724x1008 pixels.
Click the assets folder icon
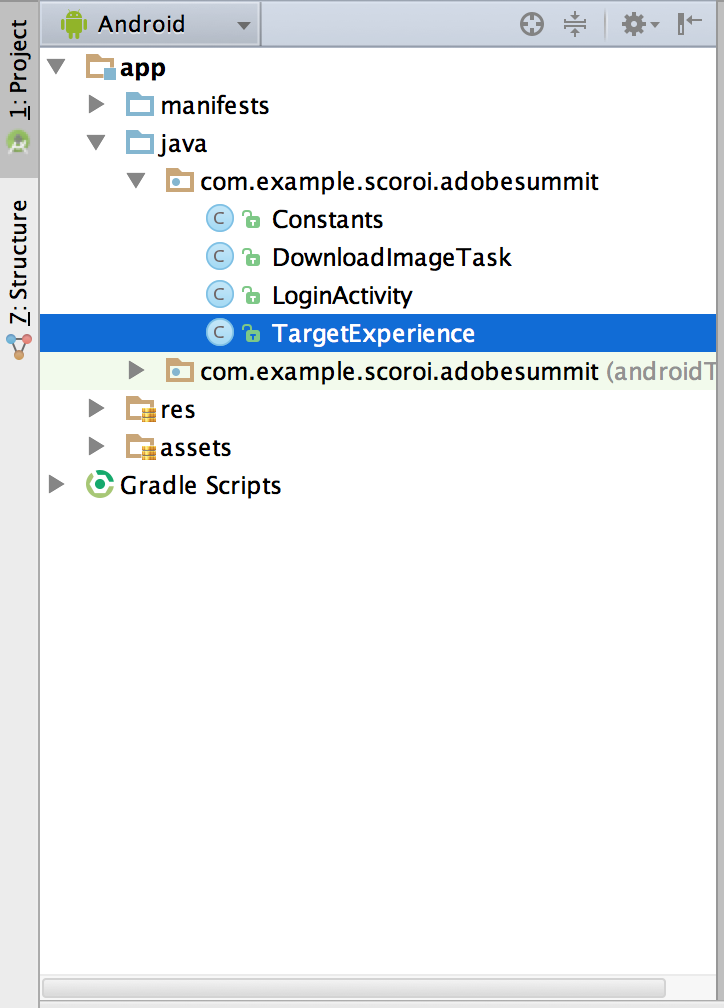click(141, 448)
